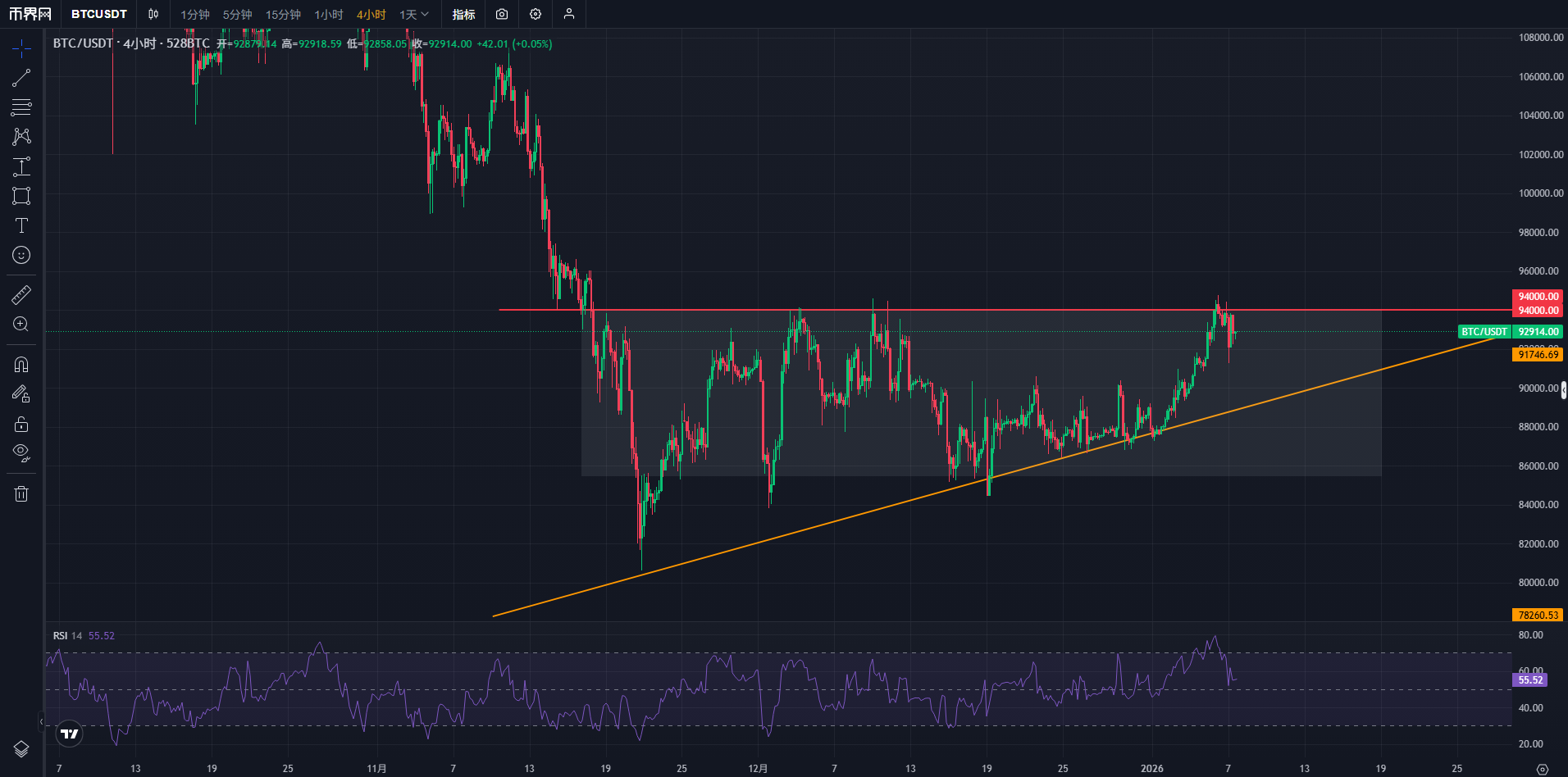This screenshot has width=1568, height=777.
Task: Select the Fibonacci retracement tool
Action: (21, 107)
